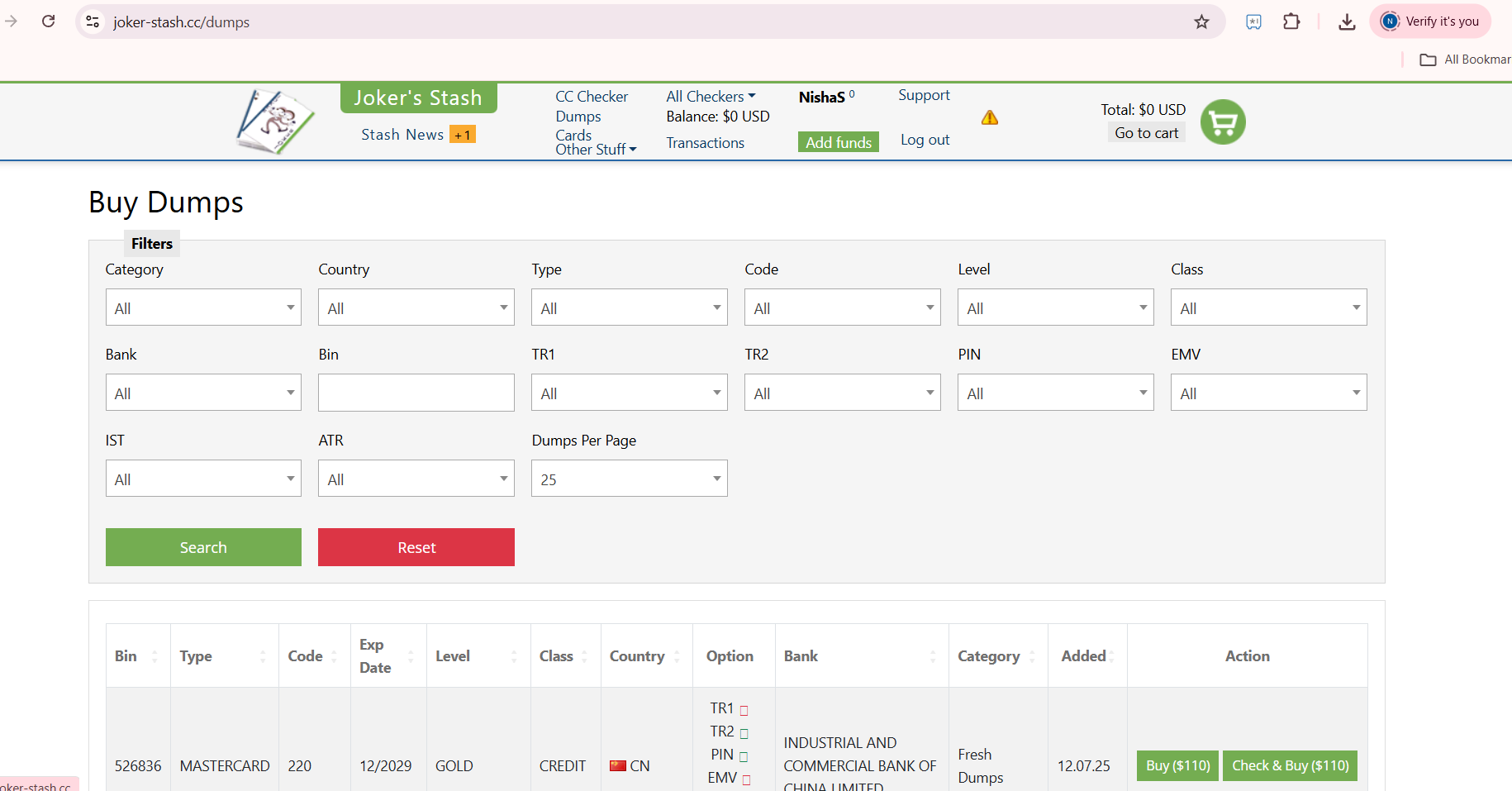Screen dimensions: 1512x791
Task: Expand the All Checkers menu
Action: (711, 97)
